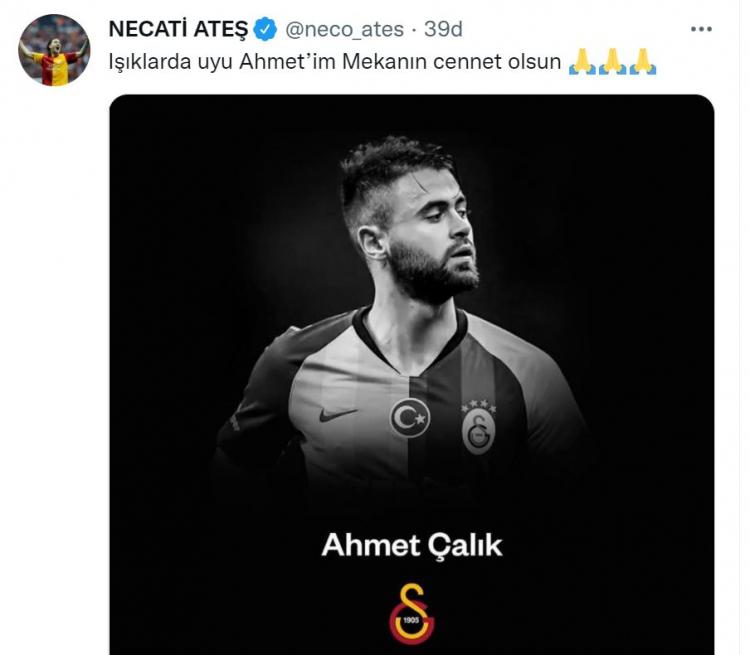Open the black-and-white memorial photo attachment
Viewport: 750px width, 655px height.
click(412, 375)
